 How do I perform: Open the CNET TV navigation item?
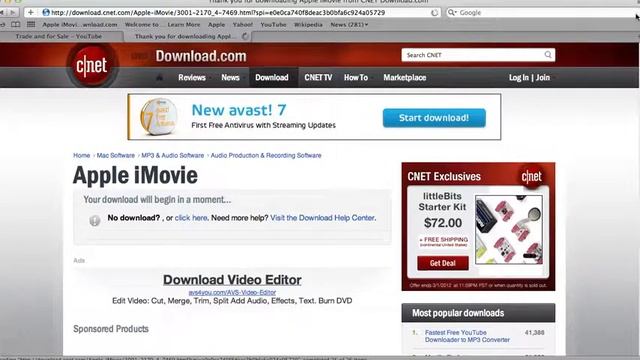tap(318, 77)
